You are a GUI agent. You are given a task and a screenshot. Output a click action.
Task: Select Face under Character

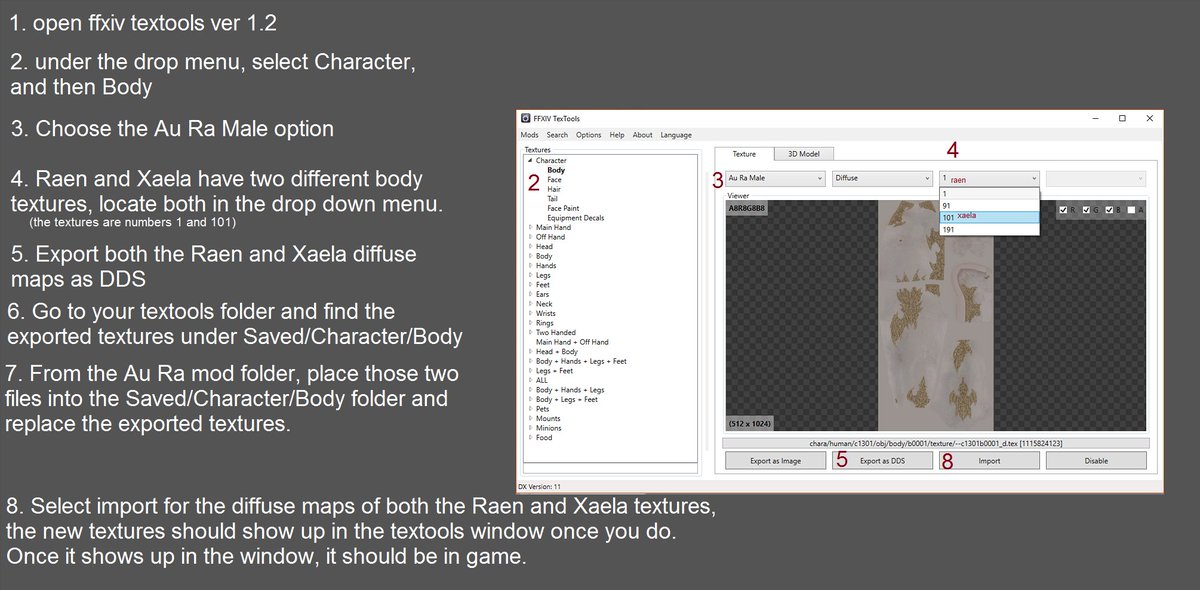click(554, 180)
